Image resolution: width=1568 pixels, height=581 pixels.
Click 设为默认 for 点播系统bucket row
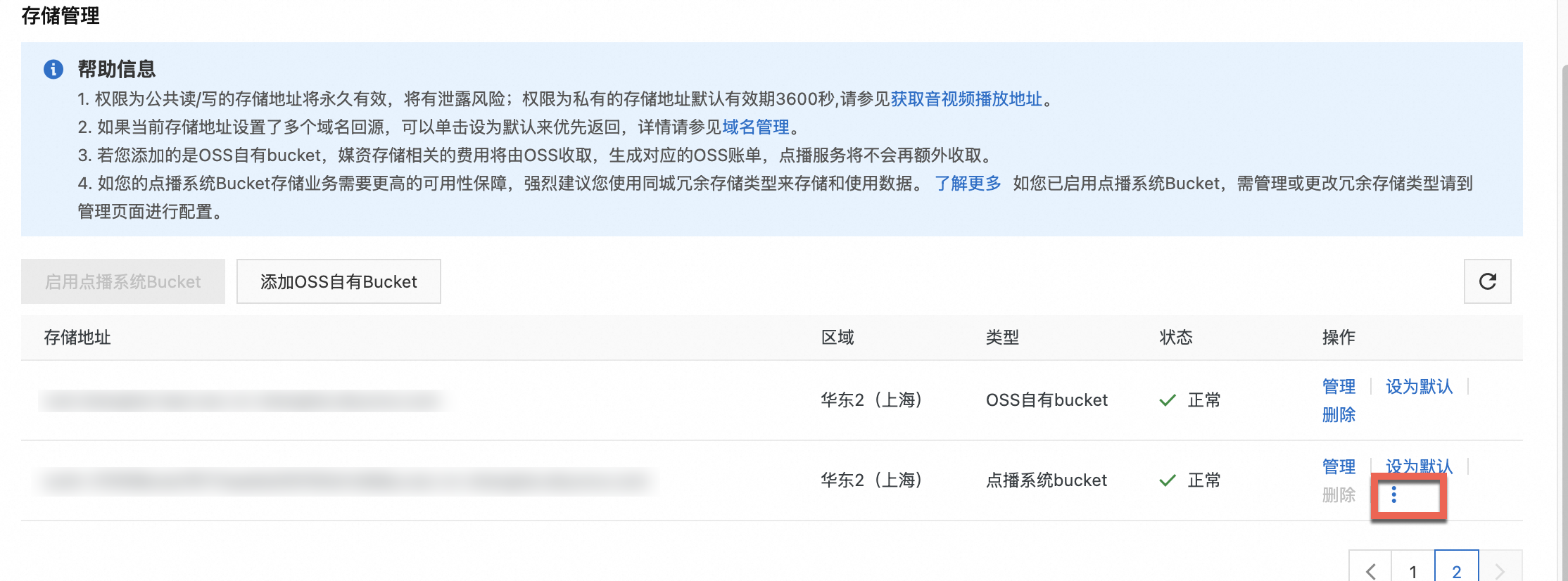pyautogui.click(x=1419, y=466)
